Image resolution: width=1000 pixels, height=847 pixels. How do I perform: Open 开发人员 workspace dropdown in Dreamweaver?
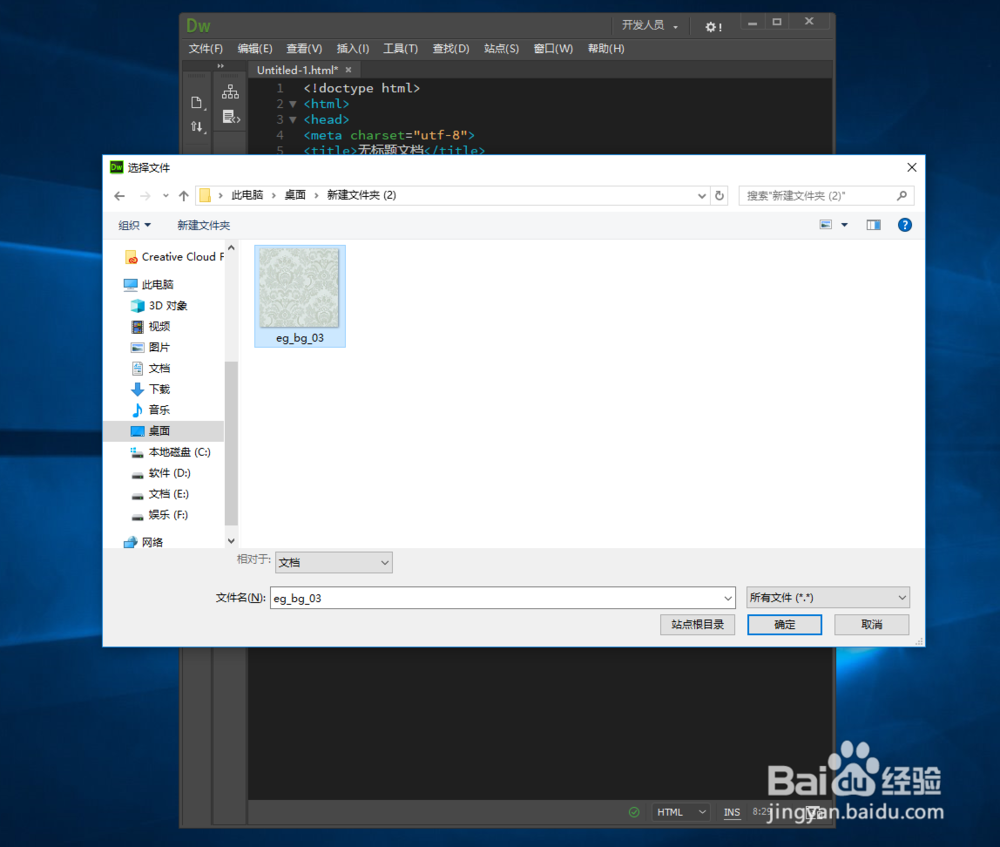650,26
